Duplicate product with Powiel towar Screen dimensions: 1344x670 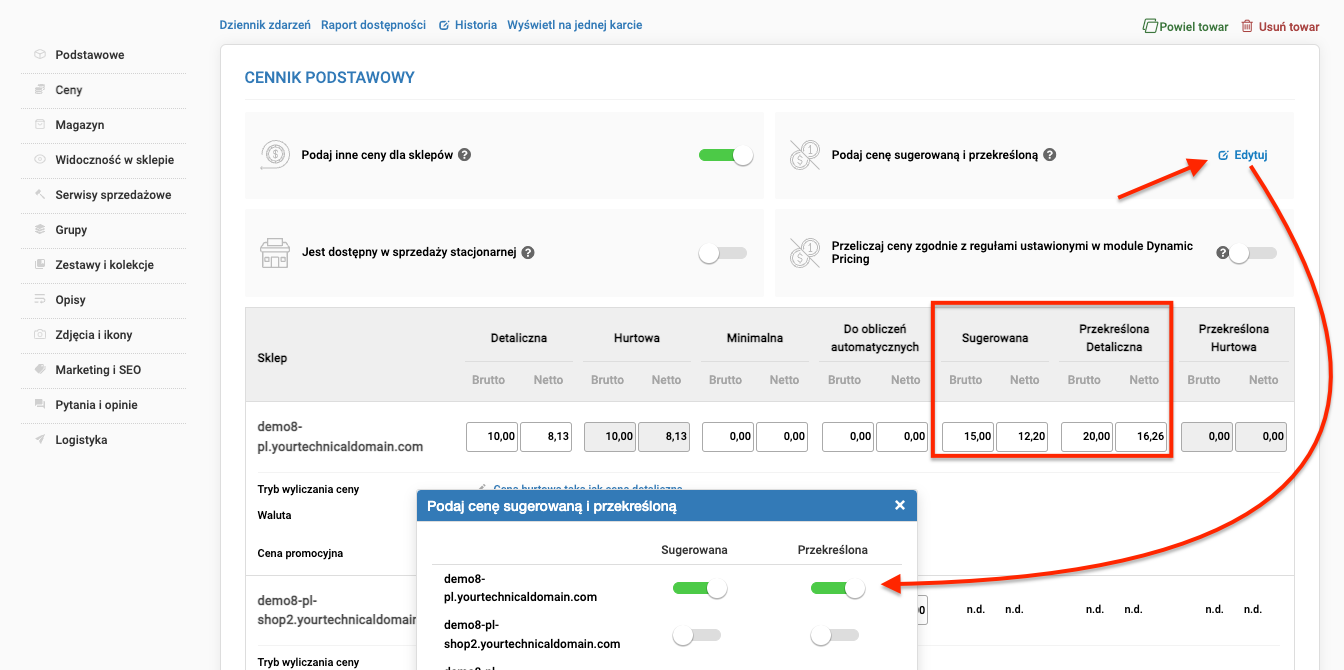[1186, 27]
